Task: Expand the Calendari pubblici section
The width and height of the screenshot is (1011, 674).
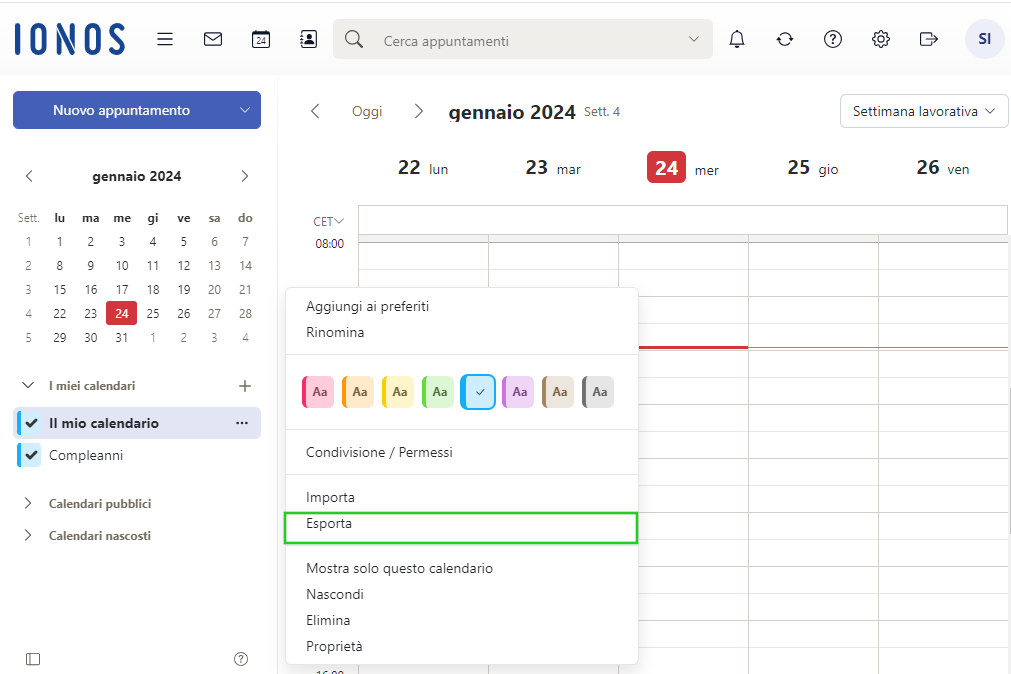Action: [x=28, y=504]
